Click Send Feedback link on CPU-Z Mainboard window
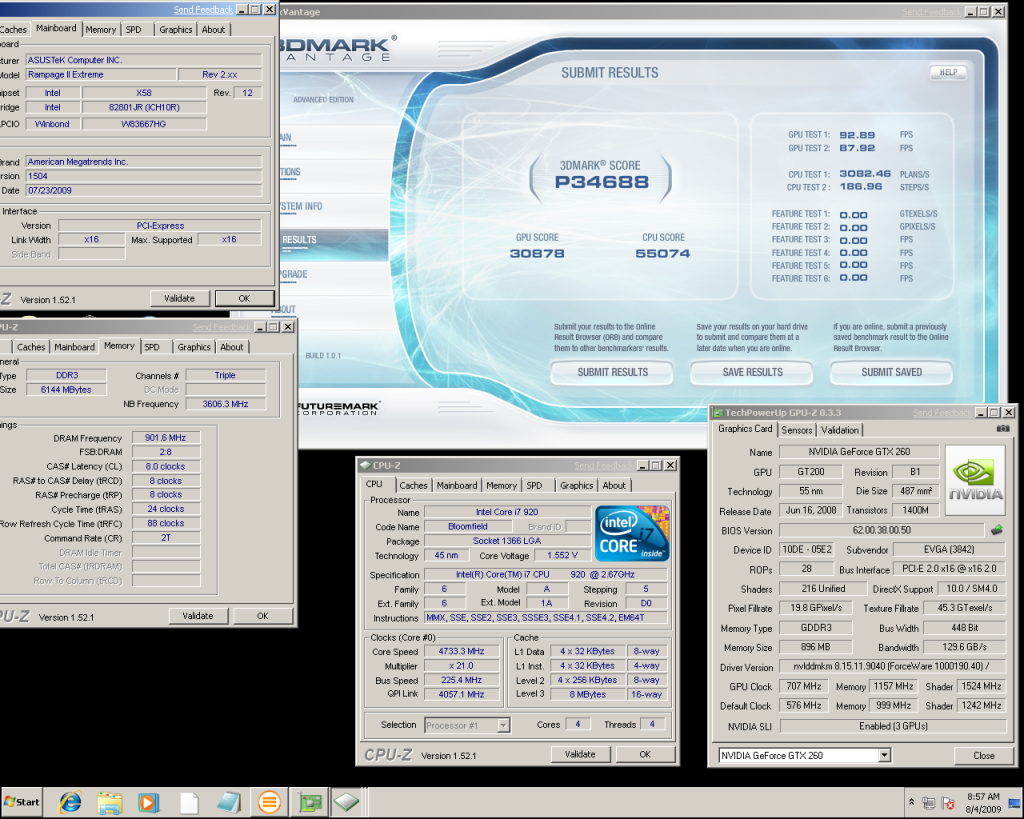 pyautogui.click(x=203, y=10)
